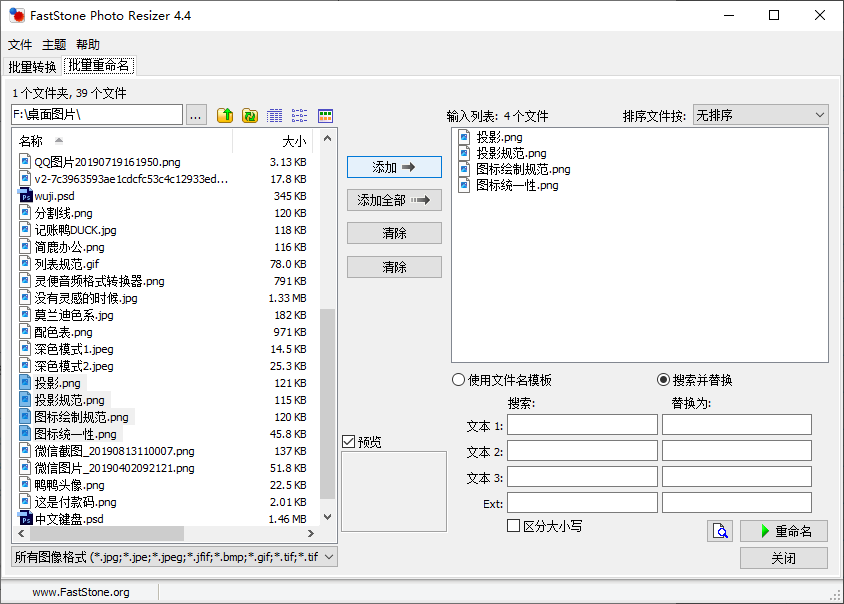844x604 pixels.
Task: Go up one folder level
Action: [225, 115]
